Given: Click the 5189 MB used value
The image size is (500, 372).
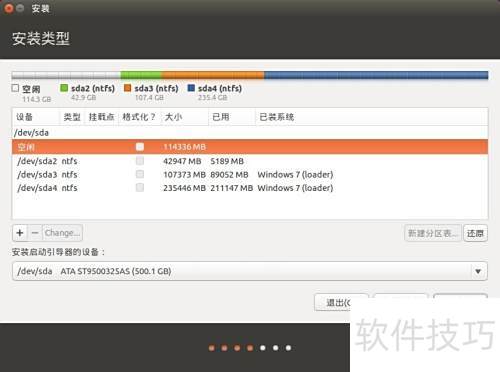Looking at the screenshot, I should click(227, 161).
